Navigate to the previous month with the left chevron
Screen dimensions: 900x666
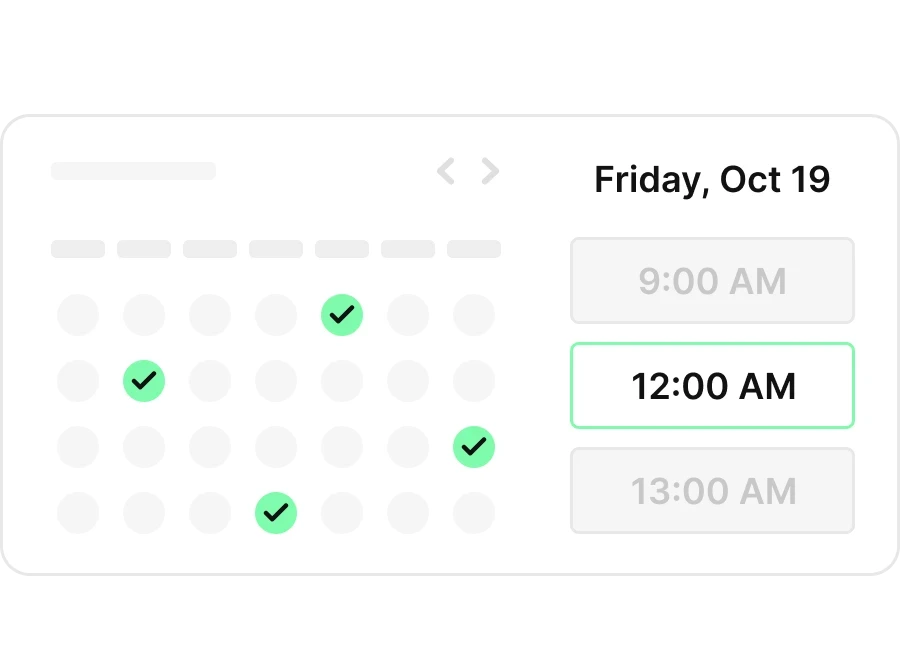445,171
